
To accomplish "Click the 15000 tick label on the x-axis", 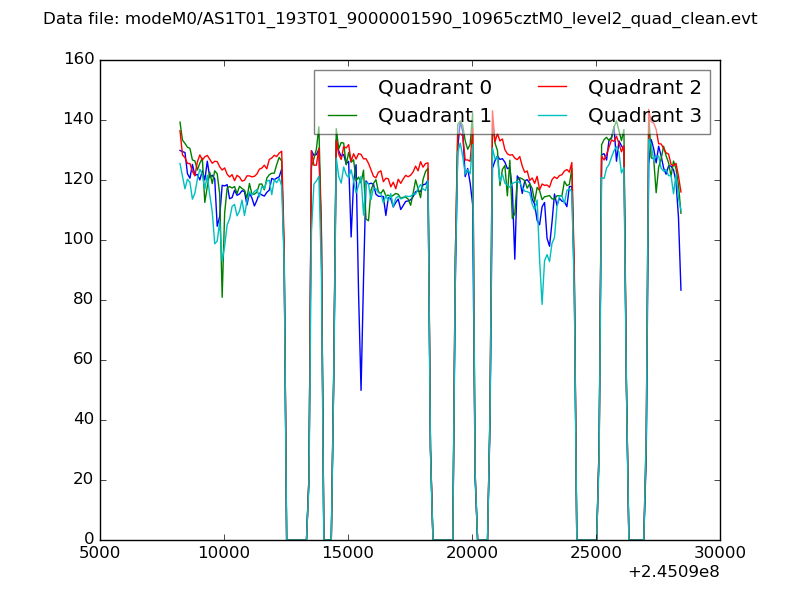I will pyautogui.click(x=348, y=553).
